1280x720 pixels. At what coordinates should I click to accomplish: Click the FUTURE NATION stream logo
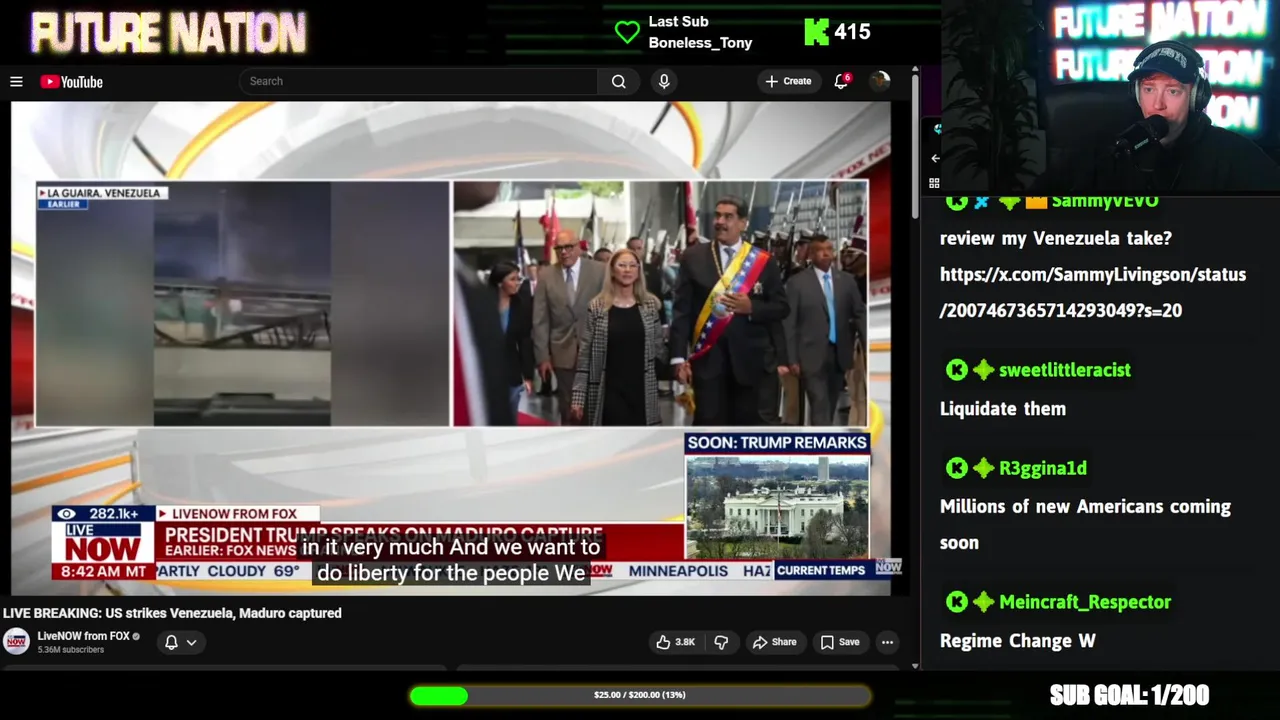(168, 33)
